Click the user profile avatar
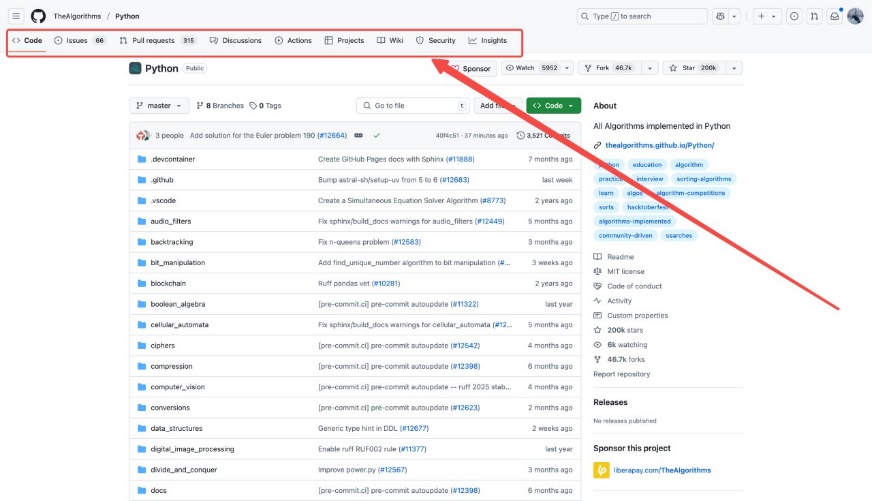872x501 pixels. [855, 16]
